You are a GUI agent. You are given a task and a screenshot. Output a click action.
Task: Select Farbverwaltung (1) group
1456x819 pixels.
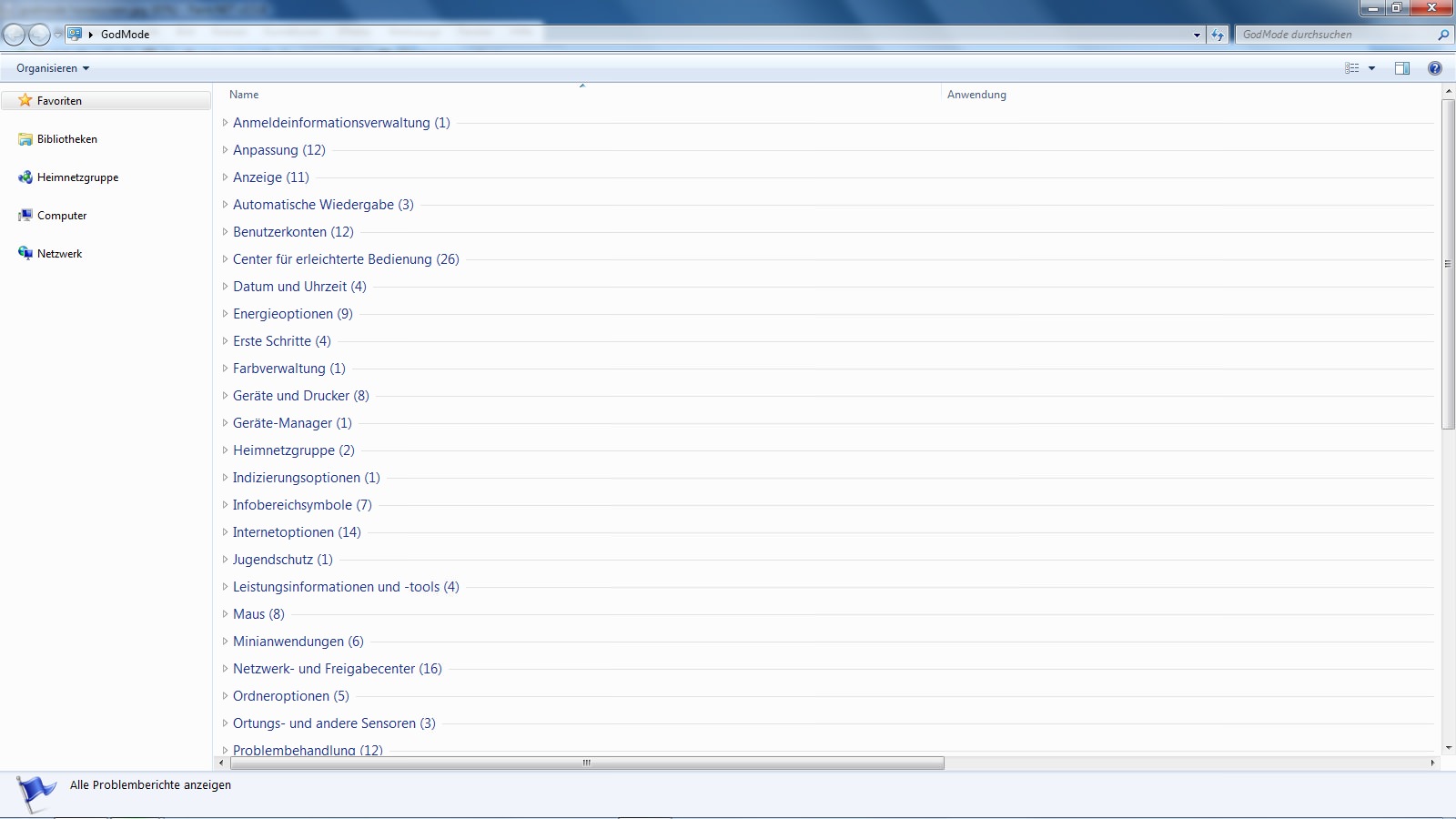tap(289, 369)
